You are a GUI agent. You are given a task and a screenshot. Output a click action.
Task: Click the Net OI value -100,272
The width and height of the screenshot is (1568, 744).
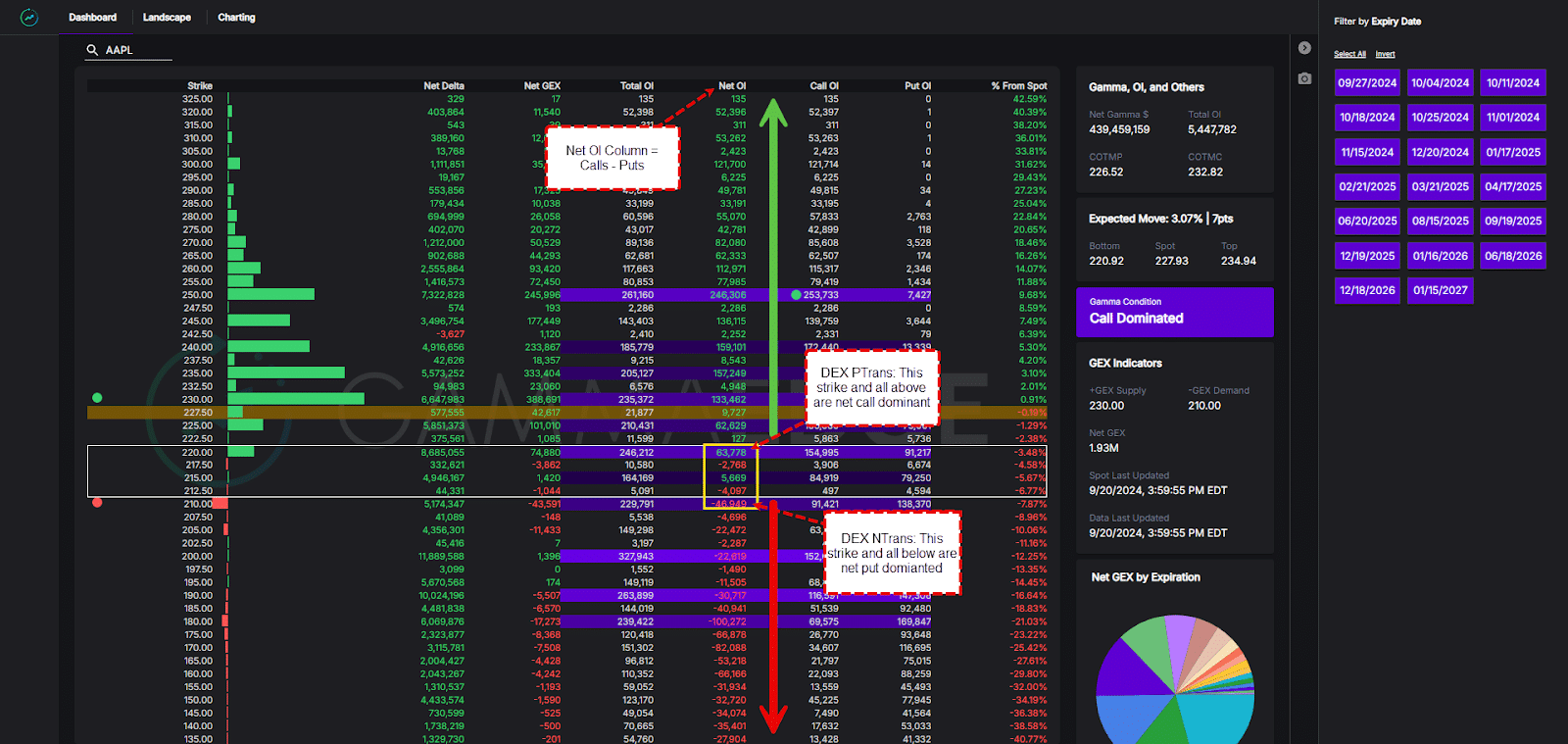pos(728,621)
